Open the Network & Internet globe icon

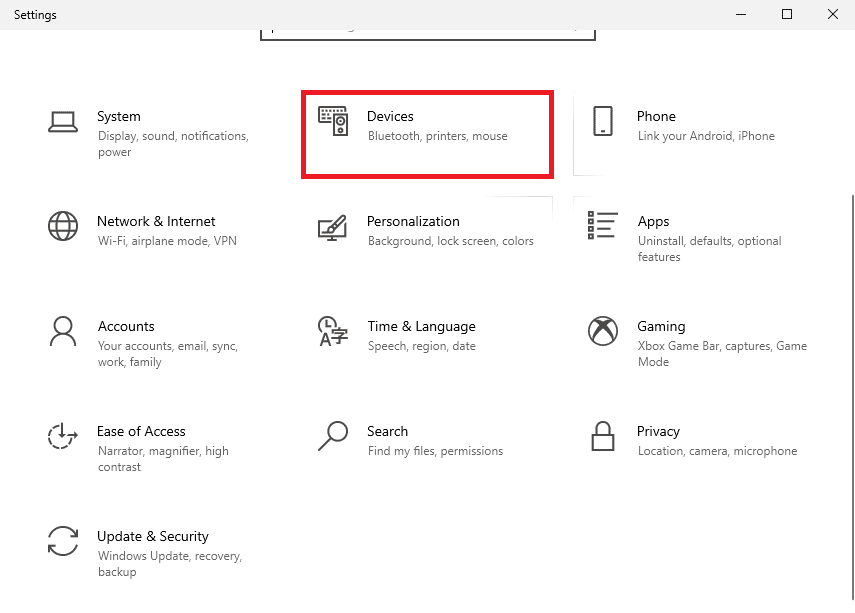click(63, 226)
